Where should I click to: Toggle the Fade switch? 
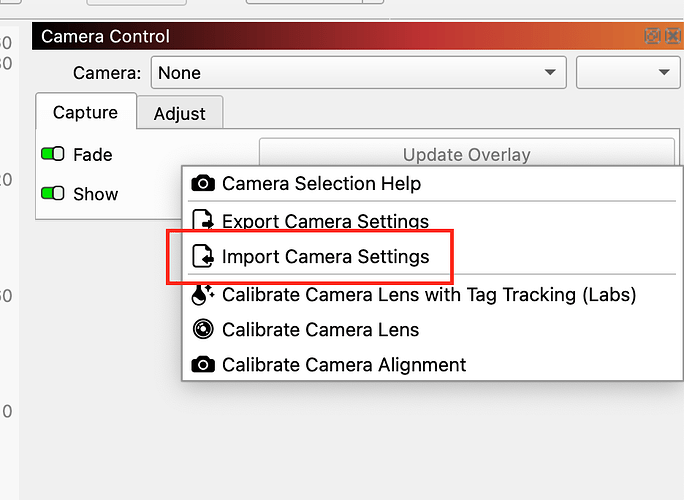[52, 155]
